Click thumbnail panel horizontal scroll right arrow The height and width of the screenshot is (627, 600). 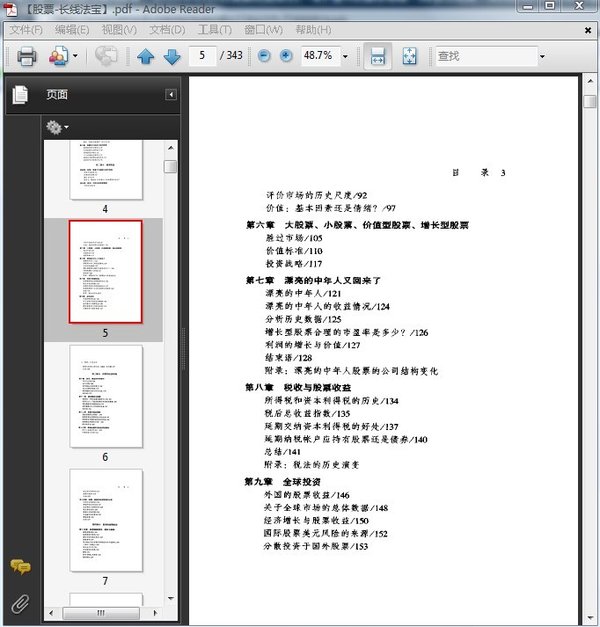click(x=156, y=613)
